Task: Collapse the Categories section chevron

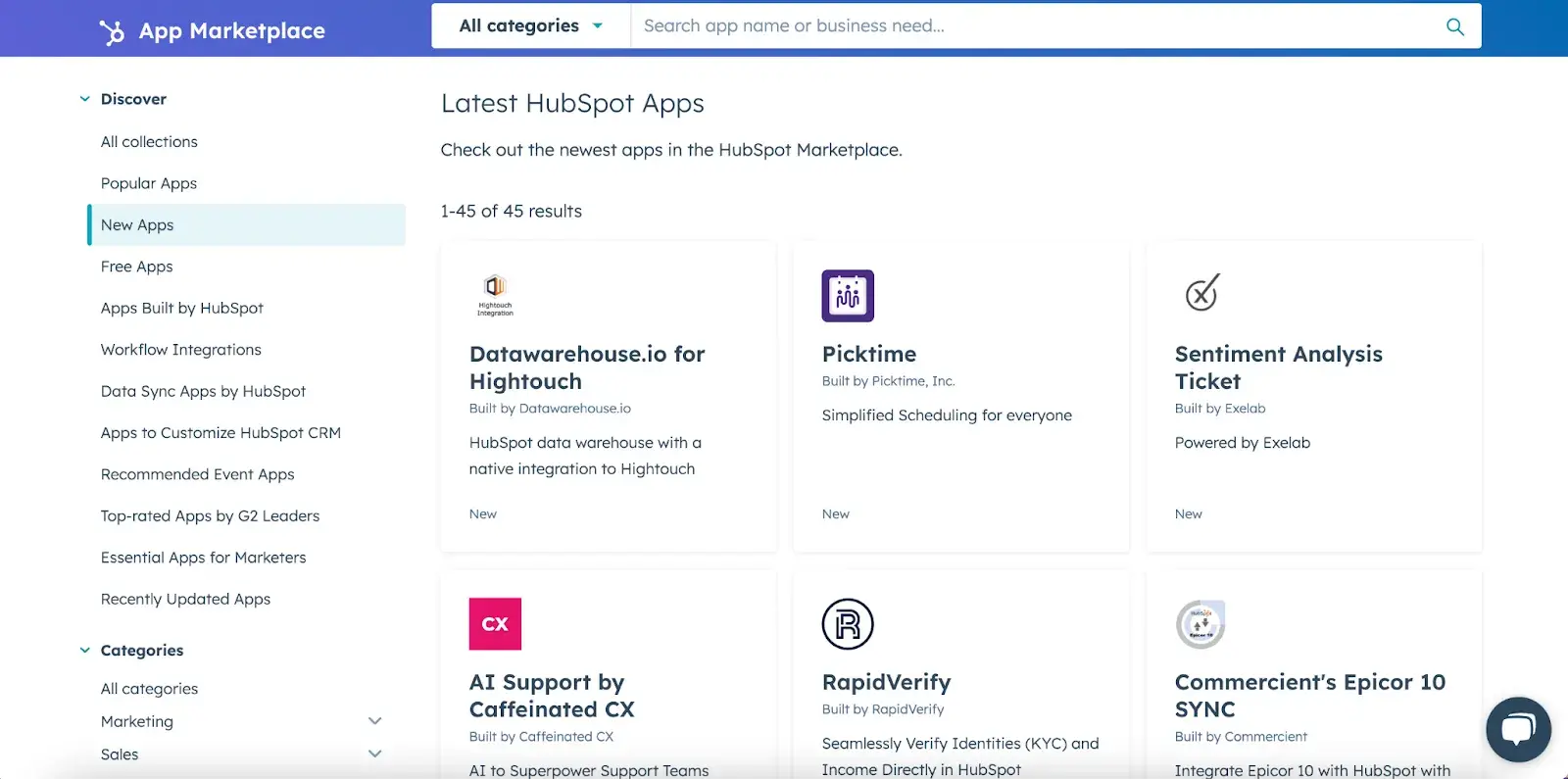Action: click(85, 651)
